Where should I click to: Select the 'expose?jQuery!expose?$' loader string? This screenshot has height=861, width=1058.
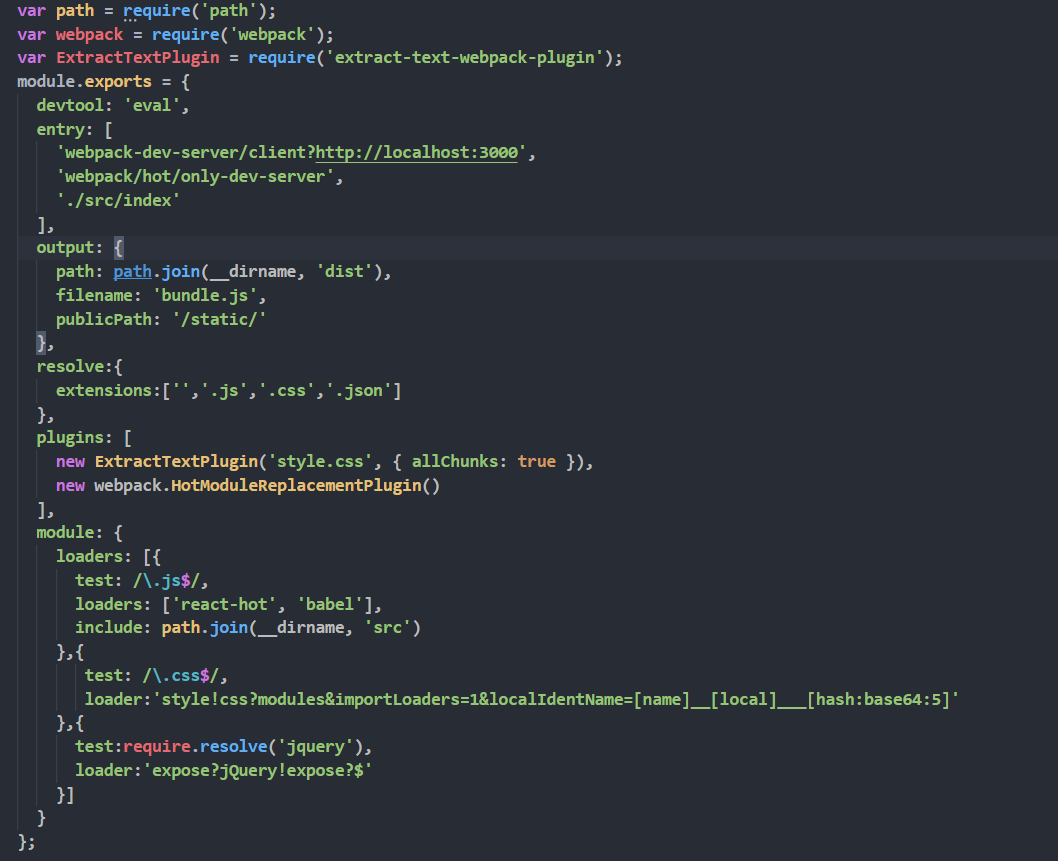258,770
